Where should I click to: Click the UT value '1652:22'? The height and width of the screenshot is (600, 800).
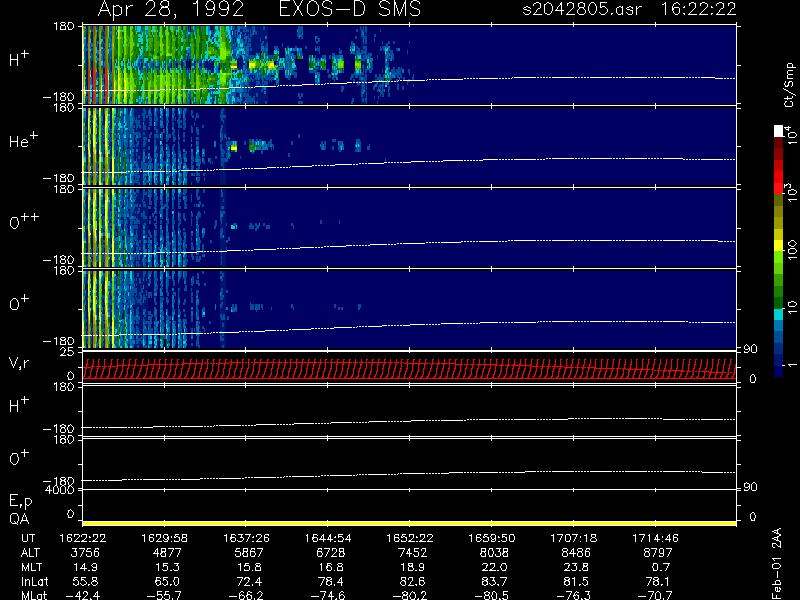[x=410, y=538]
